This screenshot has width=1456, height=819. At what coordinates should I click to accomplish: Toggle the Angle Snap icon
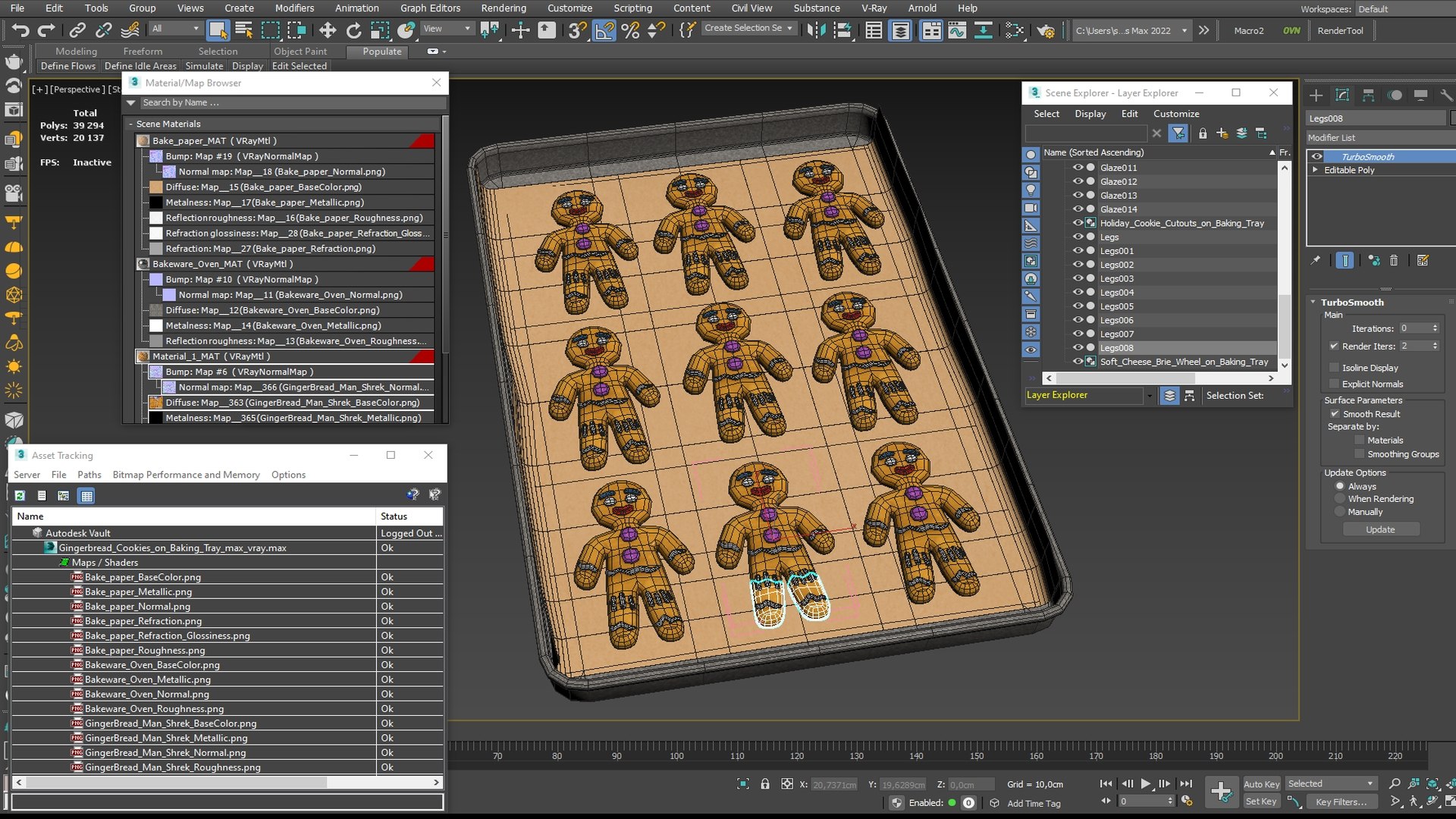pyautogui.click(x=604, y=30)
